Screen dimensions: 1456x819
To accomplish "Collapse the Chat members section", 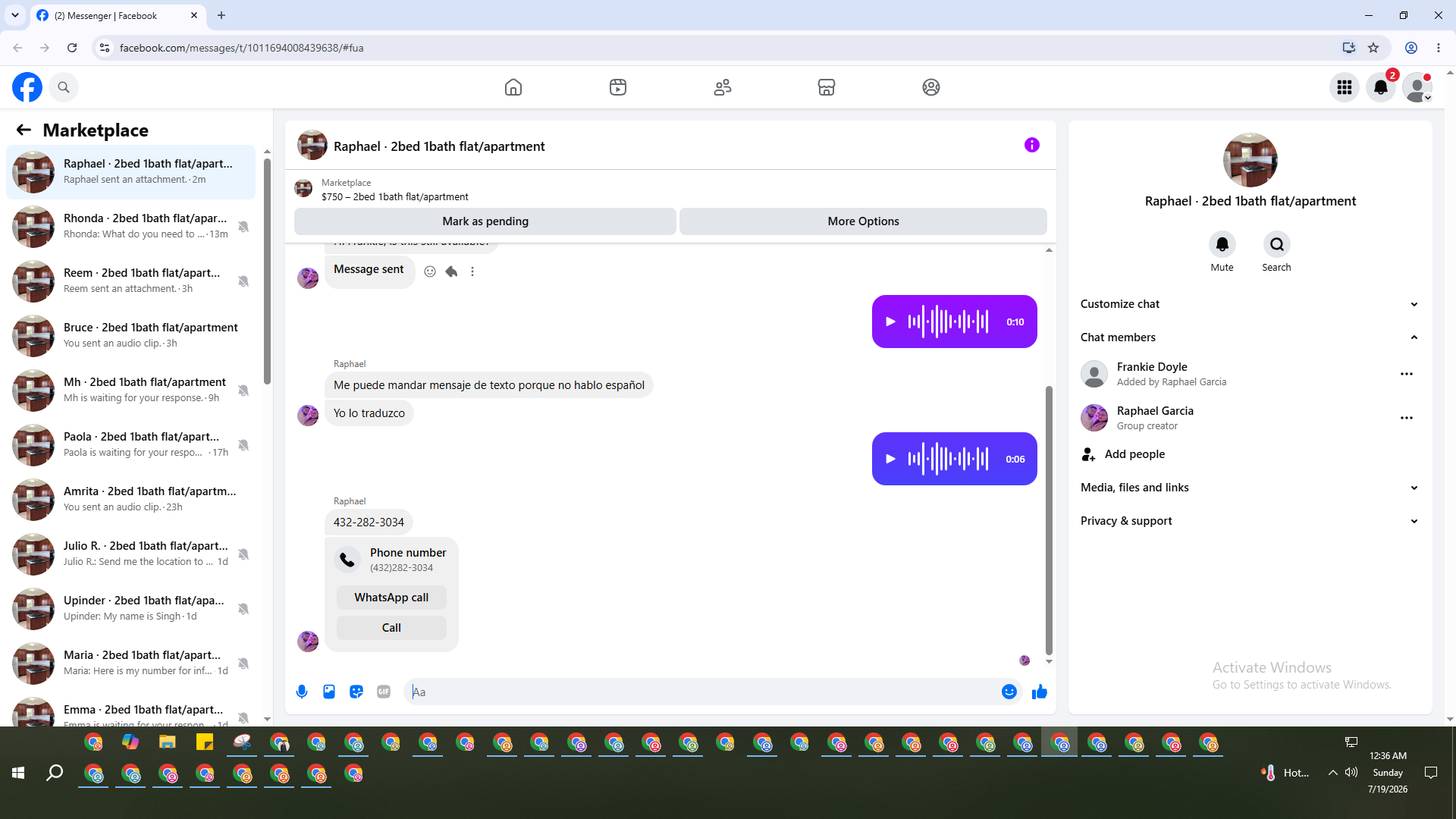I will pos(1249,337).
